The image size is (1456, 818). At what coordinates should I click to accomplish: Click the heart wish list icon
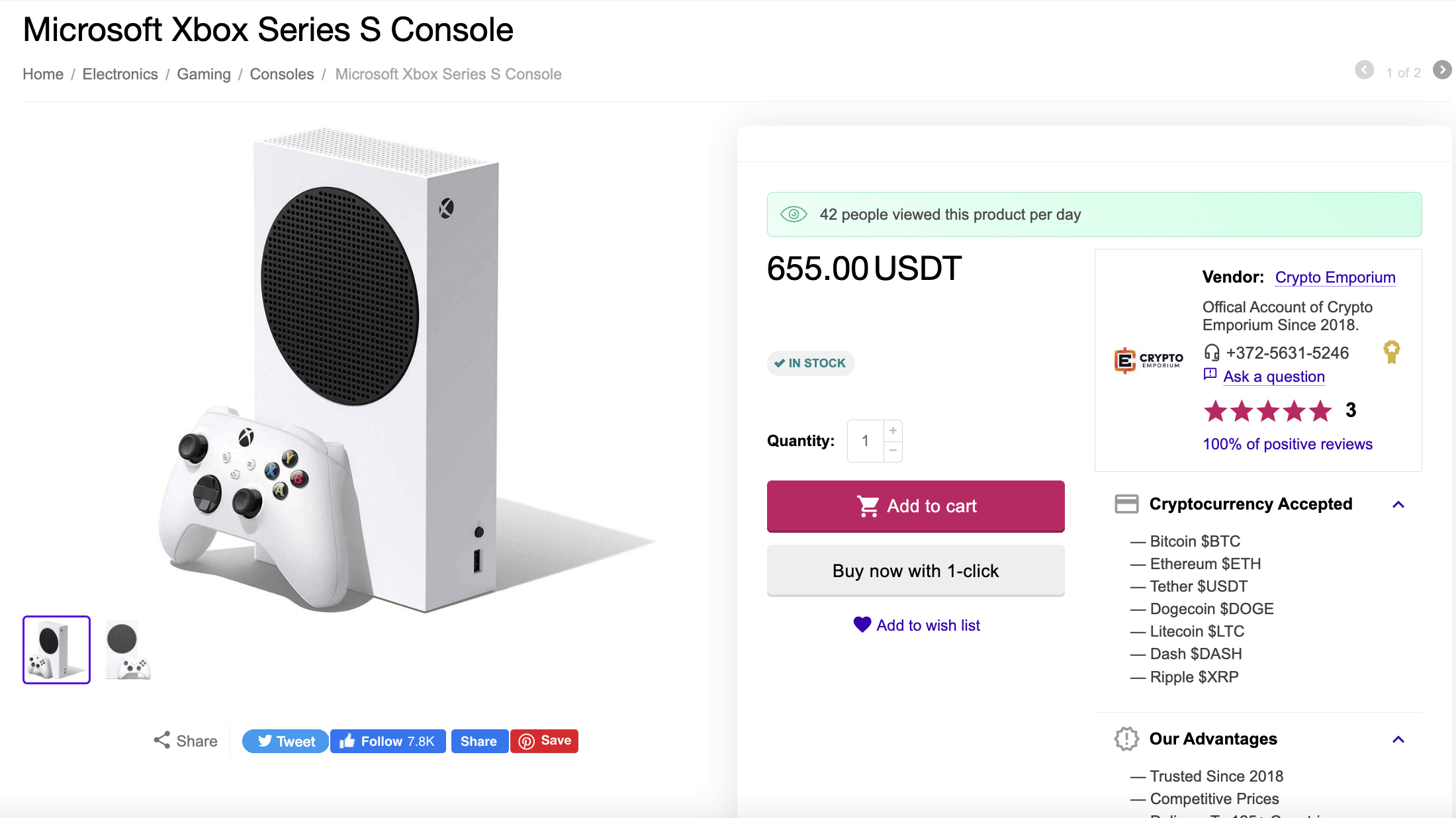(862, 624)
